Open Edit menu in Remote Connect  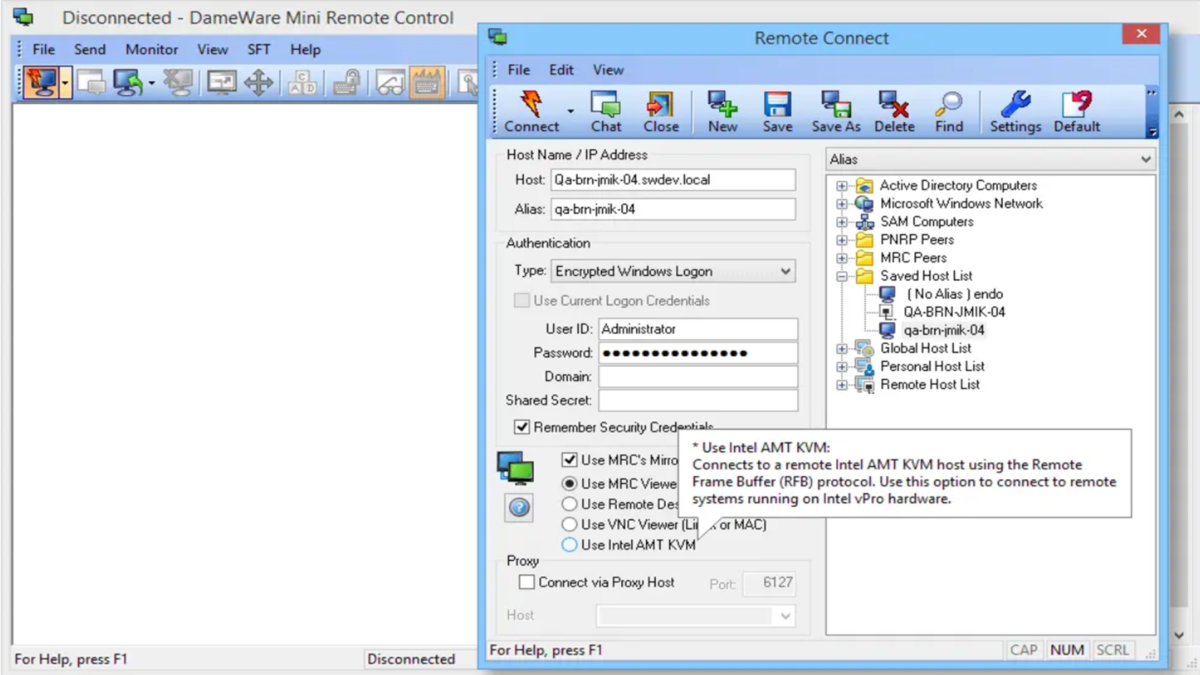coord(561,70)
